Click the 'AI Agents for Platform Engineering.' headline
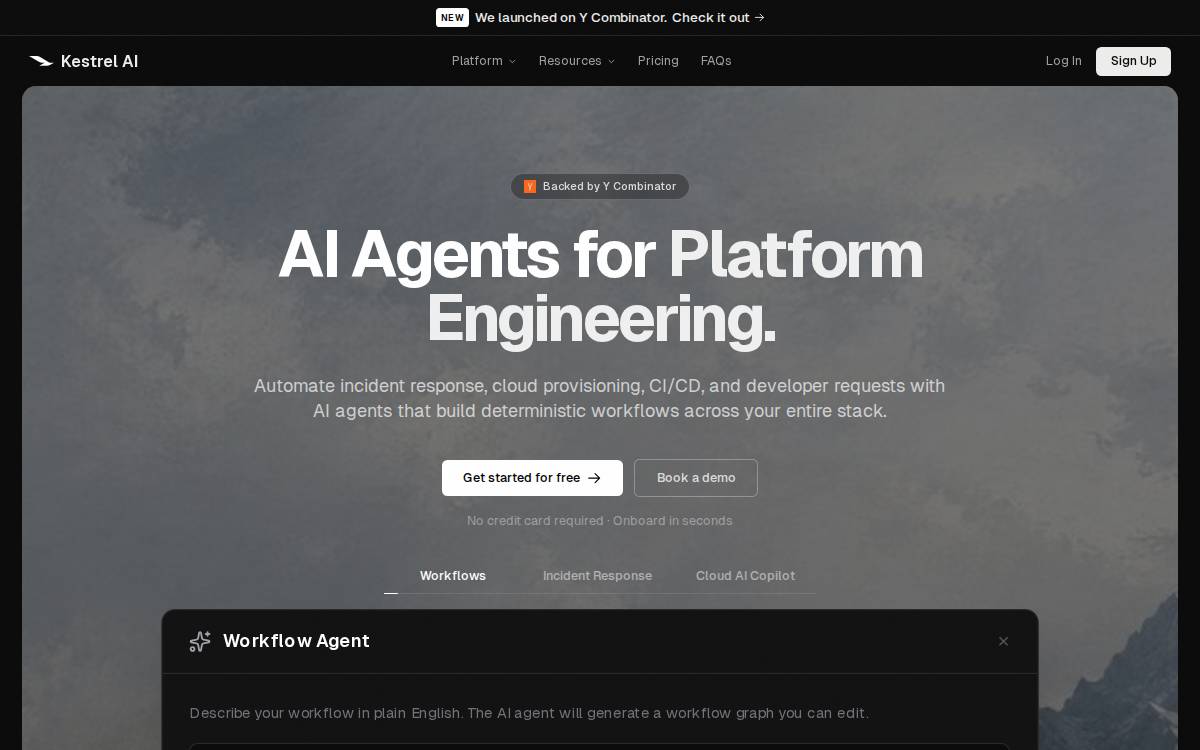Image resolution: width=1200 pixels, height=750 pixels. click(600, 287)
